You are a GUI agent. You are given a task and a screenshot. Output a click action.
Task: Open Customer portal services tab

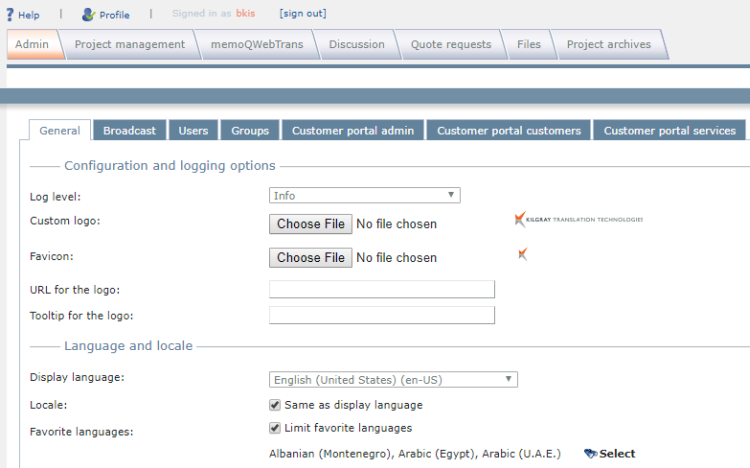point(669,131)
